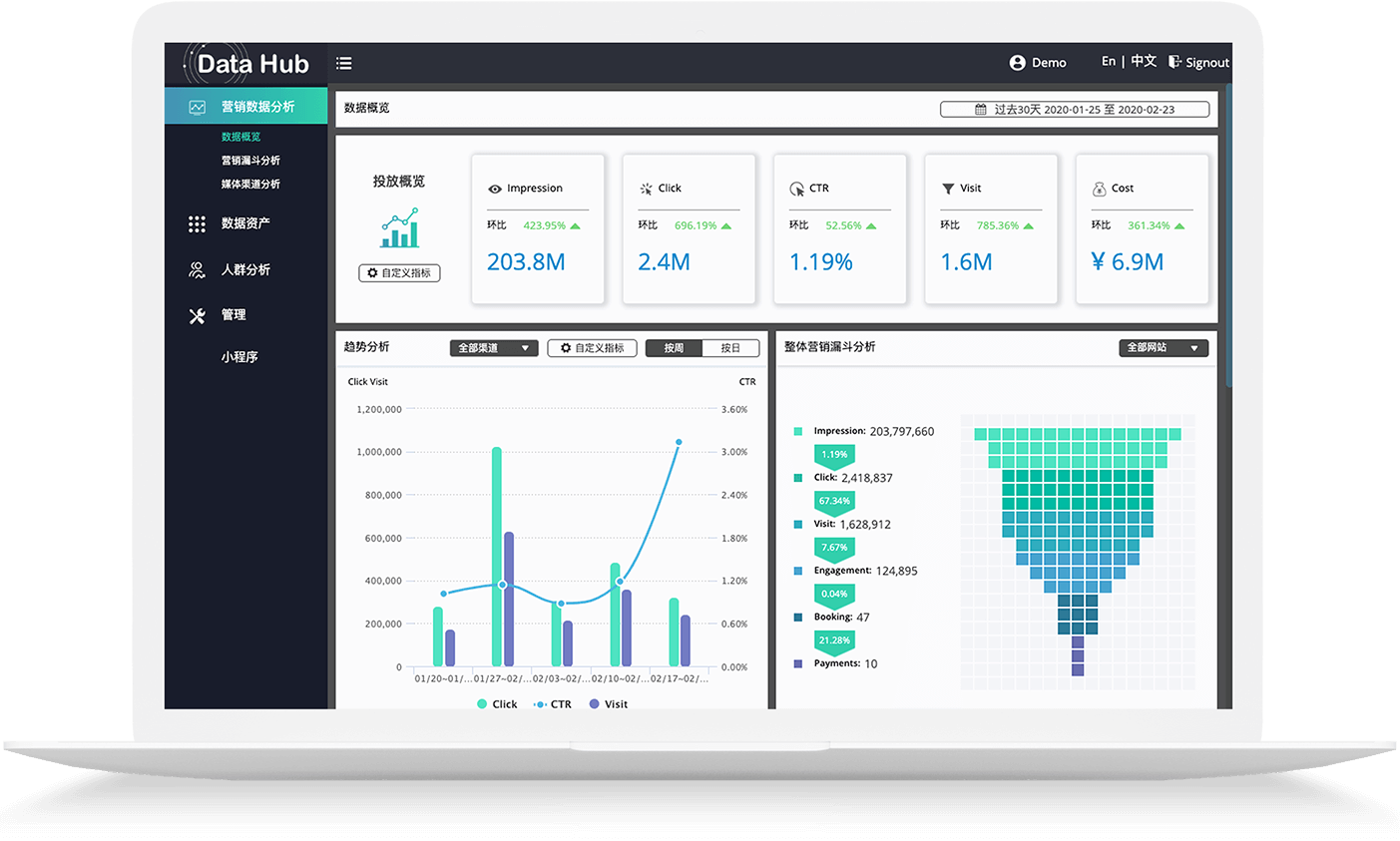The image size is (1400, 841).
Task: Switch trend chart to 按日 daily view
Action: click(x=730, y=348)
